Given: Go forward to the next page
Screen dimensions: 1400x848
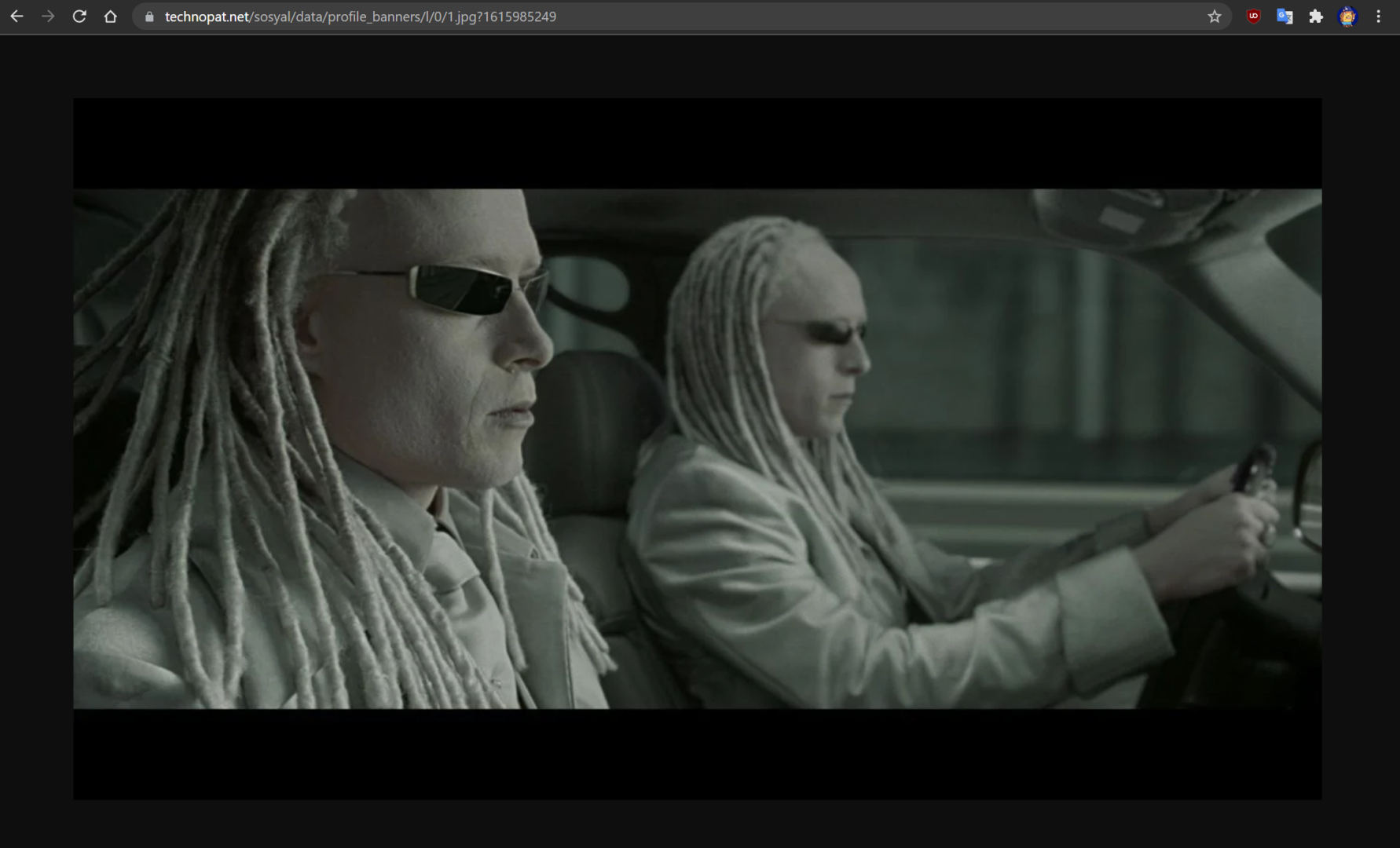Looking at the screenshot, I should (48, 16).
